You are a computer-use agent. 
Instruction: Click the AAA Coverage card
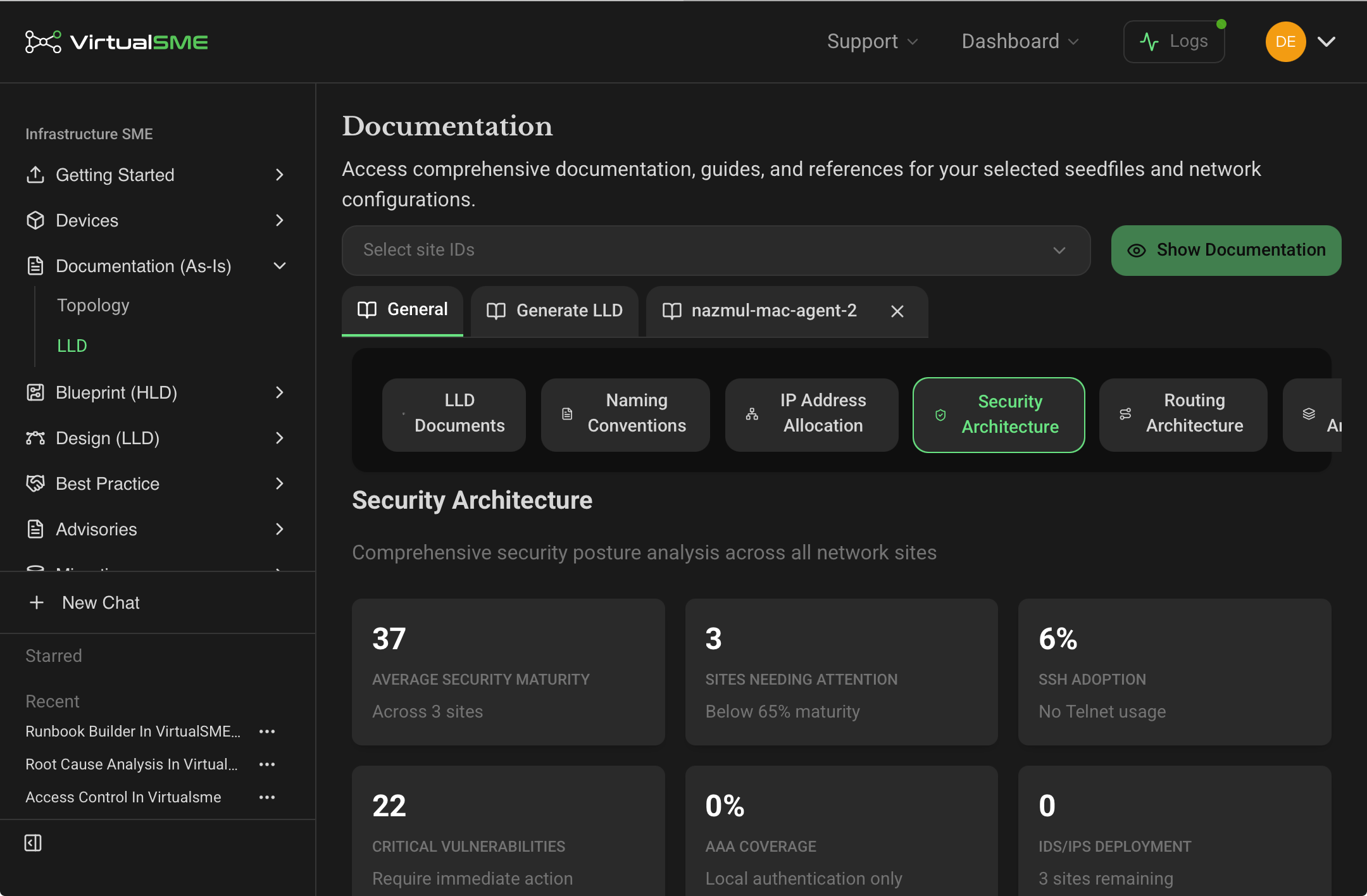842,831
